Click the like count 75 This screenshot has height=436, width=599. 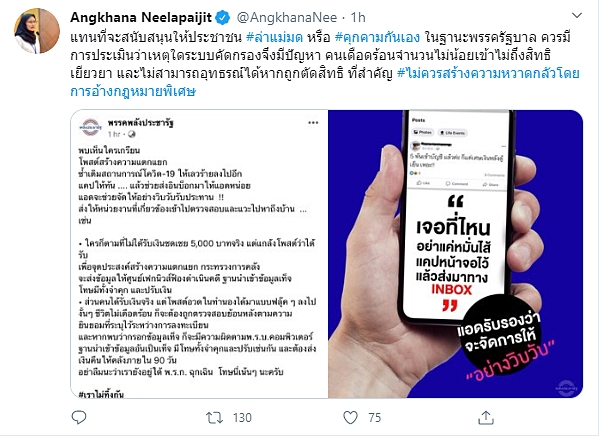[x=375, y=418]
